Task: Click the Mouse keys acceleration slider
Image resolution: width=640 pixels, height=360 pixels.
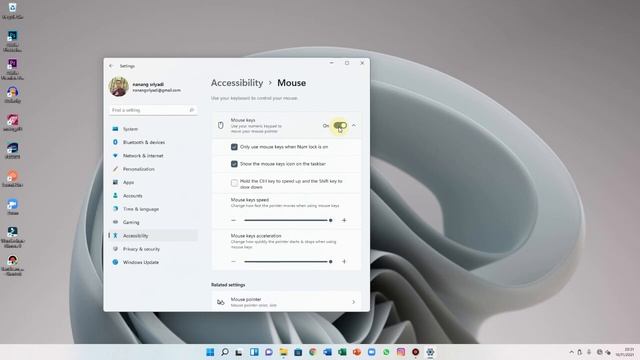Action: coord(288,262)
